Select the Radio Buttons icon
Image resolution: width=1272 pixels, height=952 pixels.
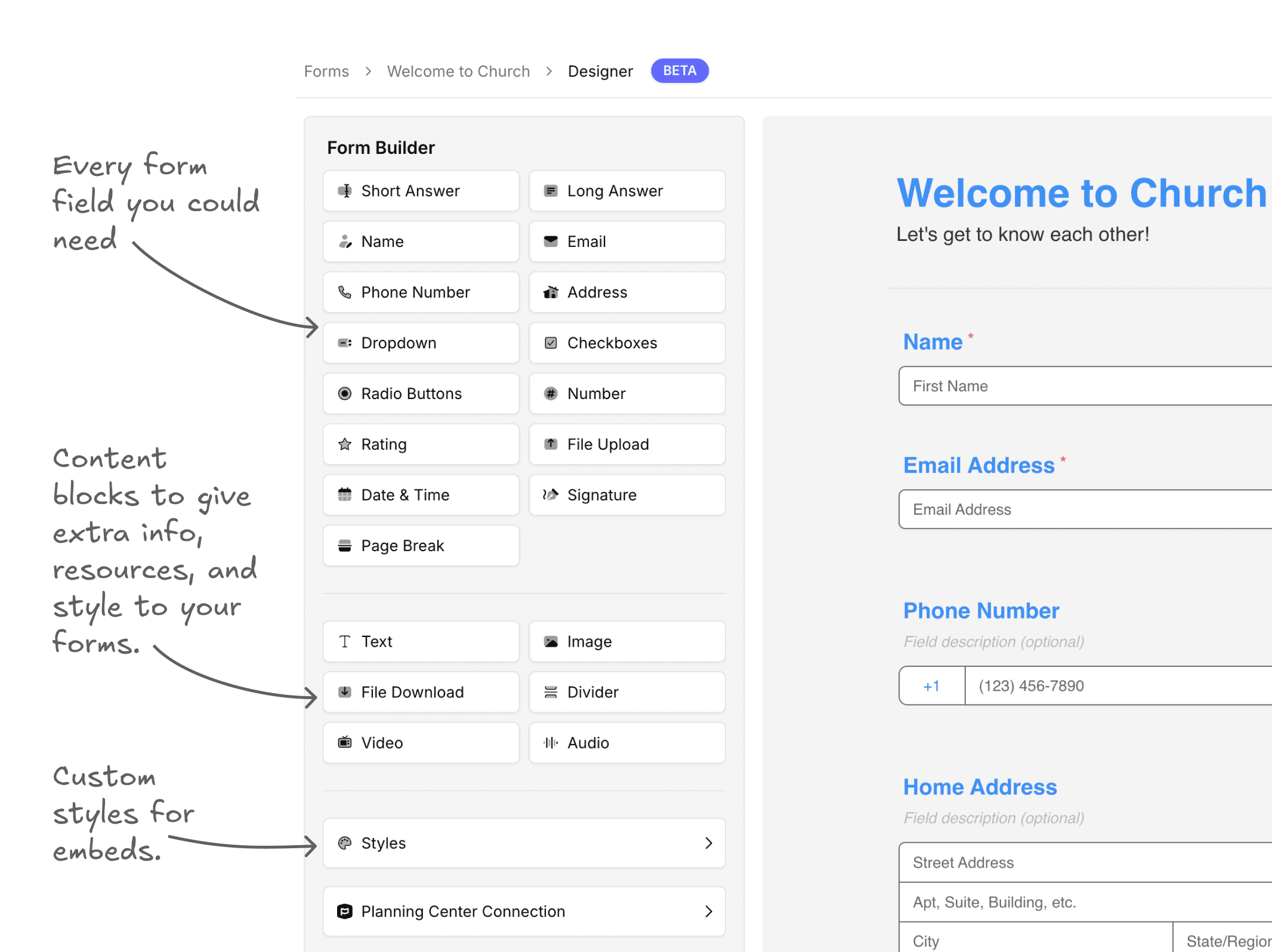point(345,394)
